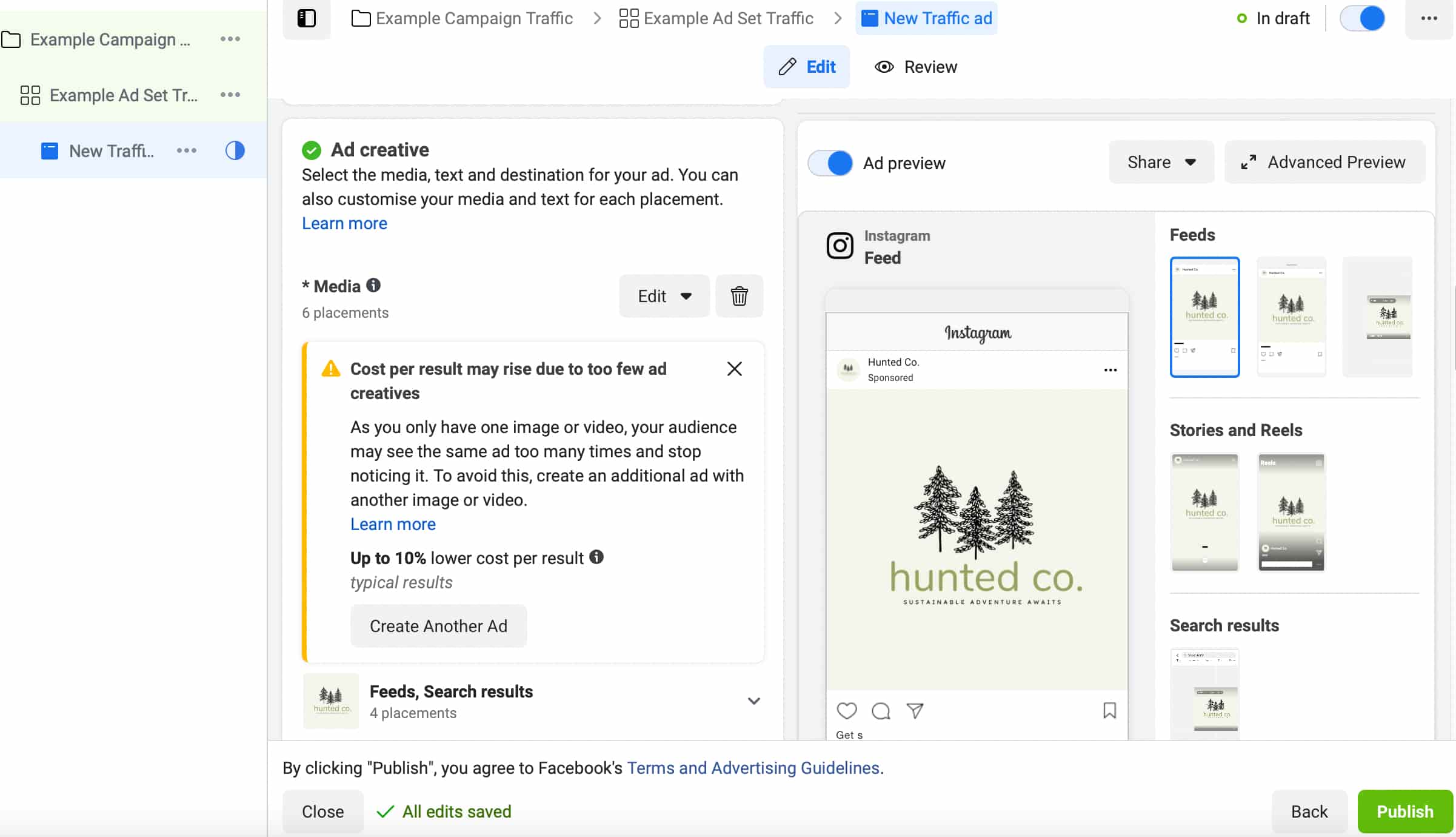Switch to the Review tab

click(916, 67)
